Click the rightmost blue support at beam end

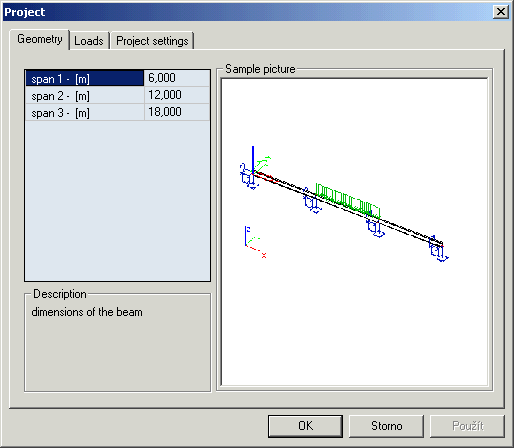[x=438, y=250]
